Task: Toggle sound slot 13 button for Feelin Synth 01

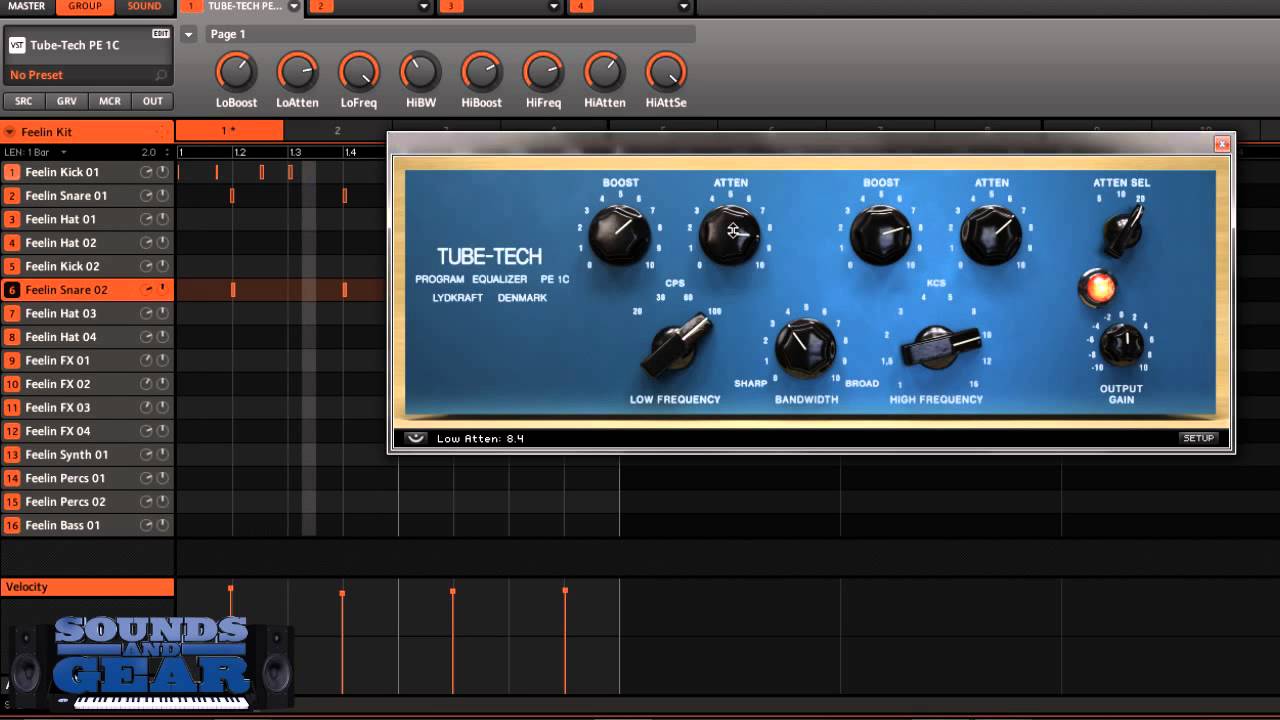Action: tap(12, 454)
